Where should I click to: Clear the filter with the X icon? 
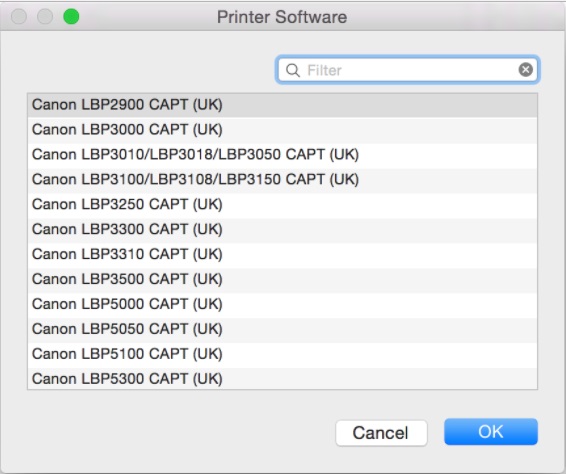coord(526,69)
